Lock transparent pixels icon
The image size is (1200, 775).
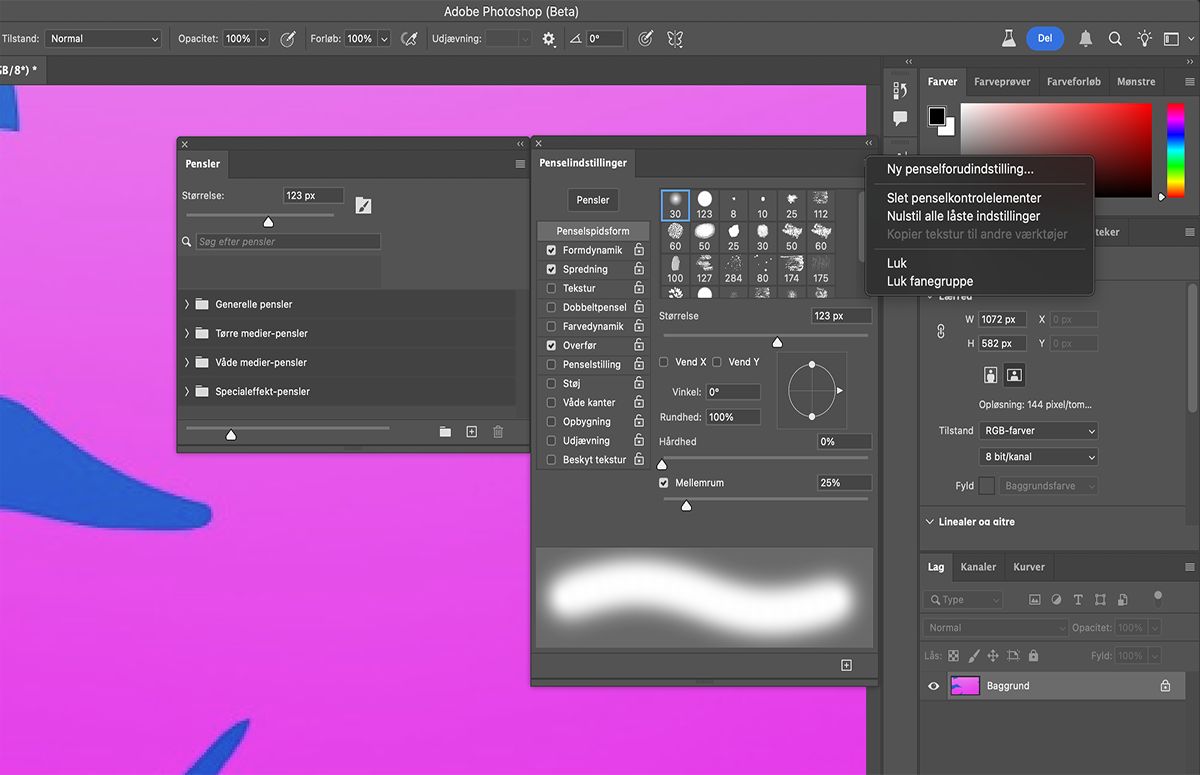point(953,656)
